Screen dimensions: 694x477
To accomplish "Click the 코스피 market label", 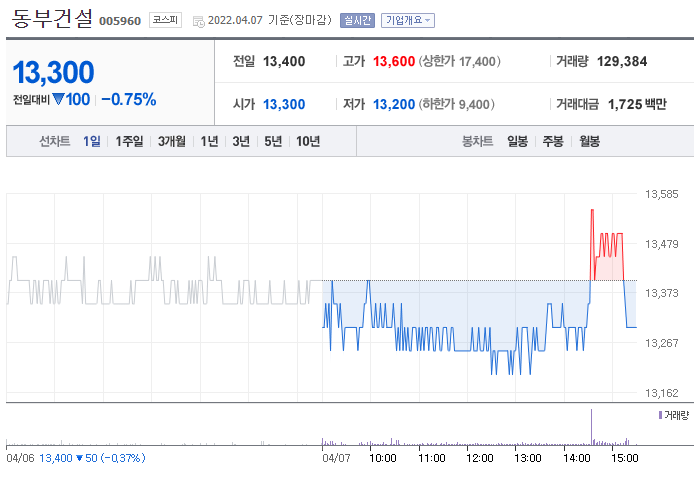I will [165, 20].
